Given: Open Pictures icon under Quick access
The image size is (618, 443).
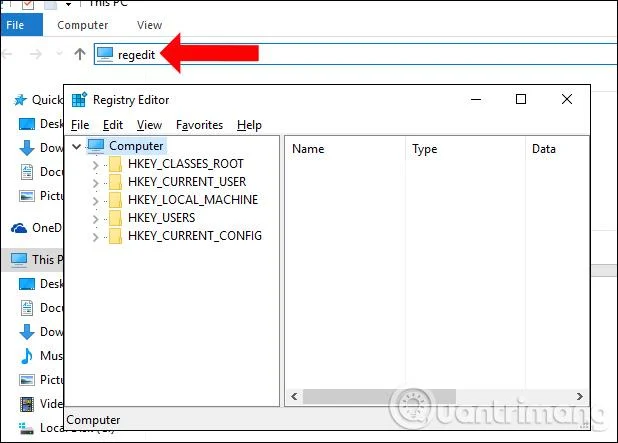Looking at the screenshot, I should point(27,196).
